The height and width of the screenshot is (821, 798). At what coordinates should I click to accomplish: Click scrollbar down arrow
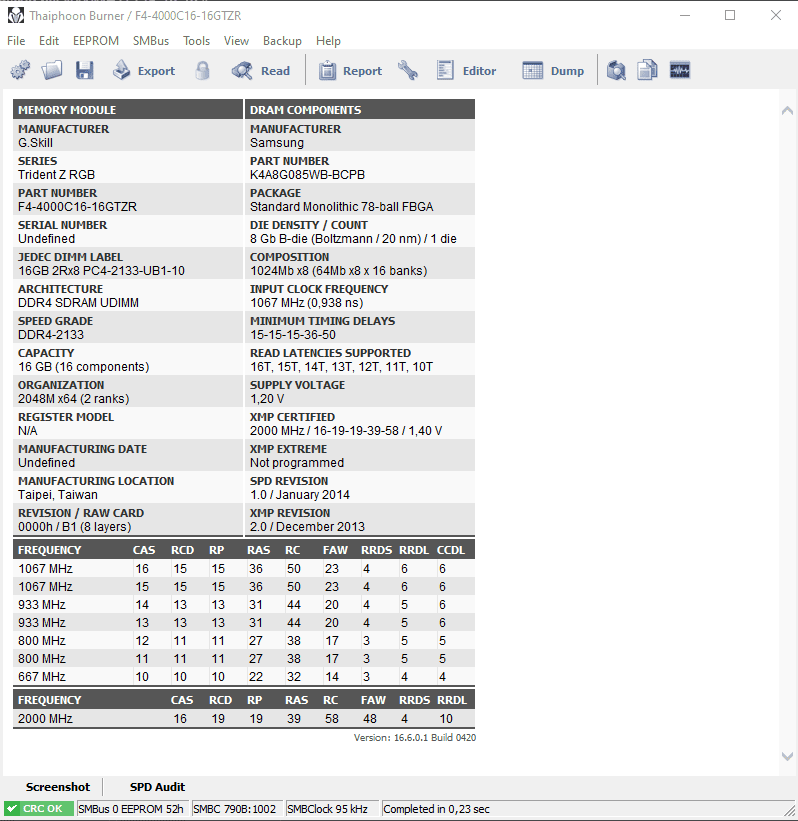tap(787, 756)
